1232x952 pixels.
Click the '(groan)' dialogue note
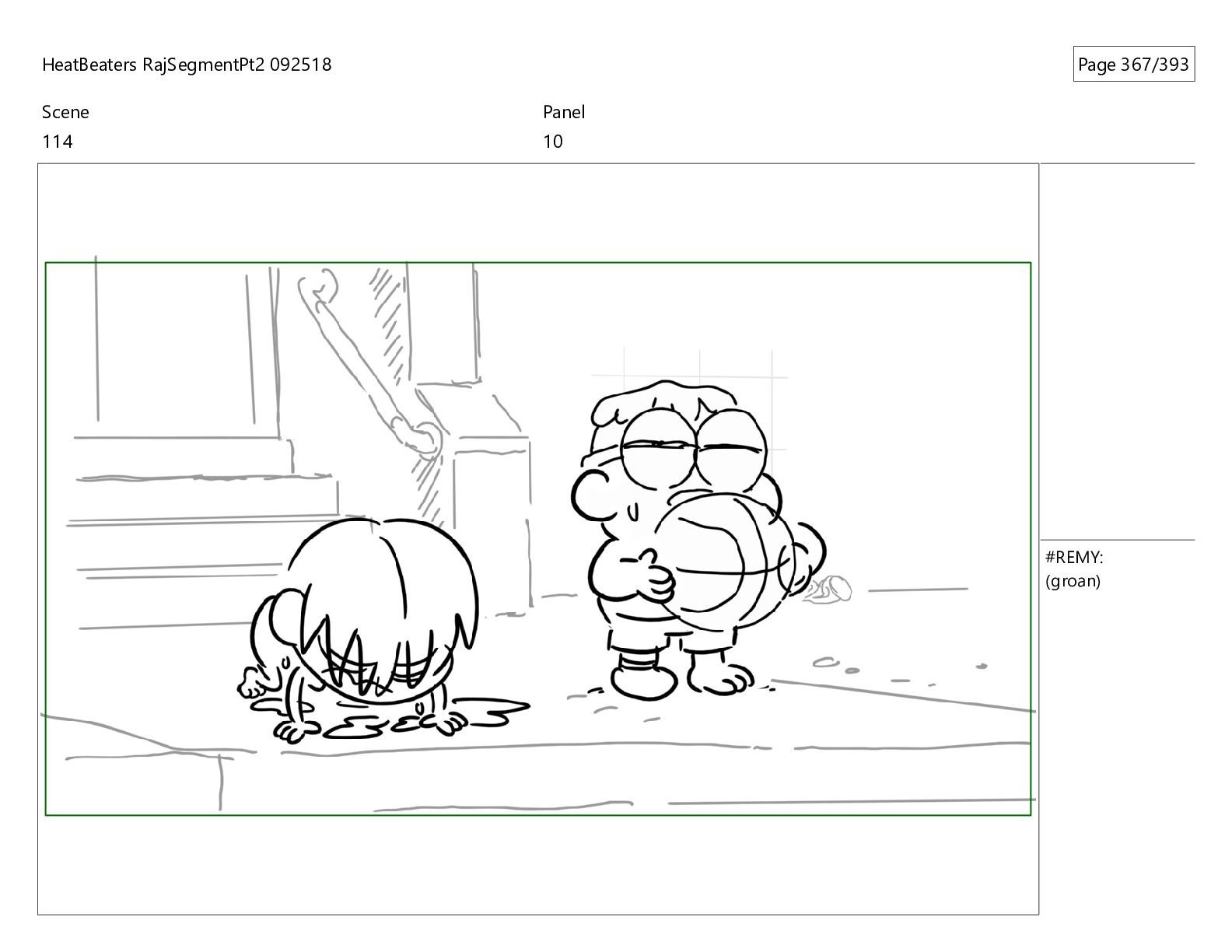click(1073, 581)
